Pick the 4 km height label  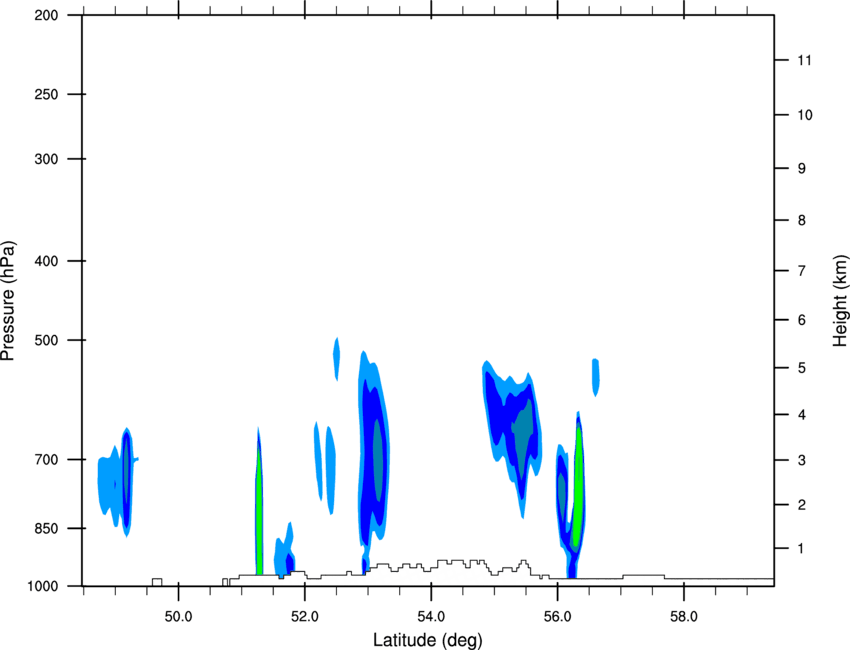pos(802,415)
